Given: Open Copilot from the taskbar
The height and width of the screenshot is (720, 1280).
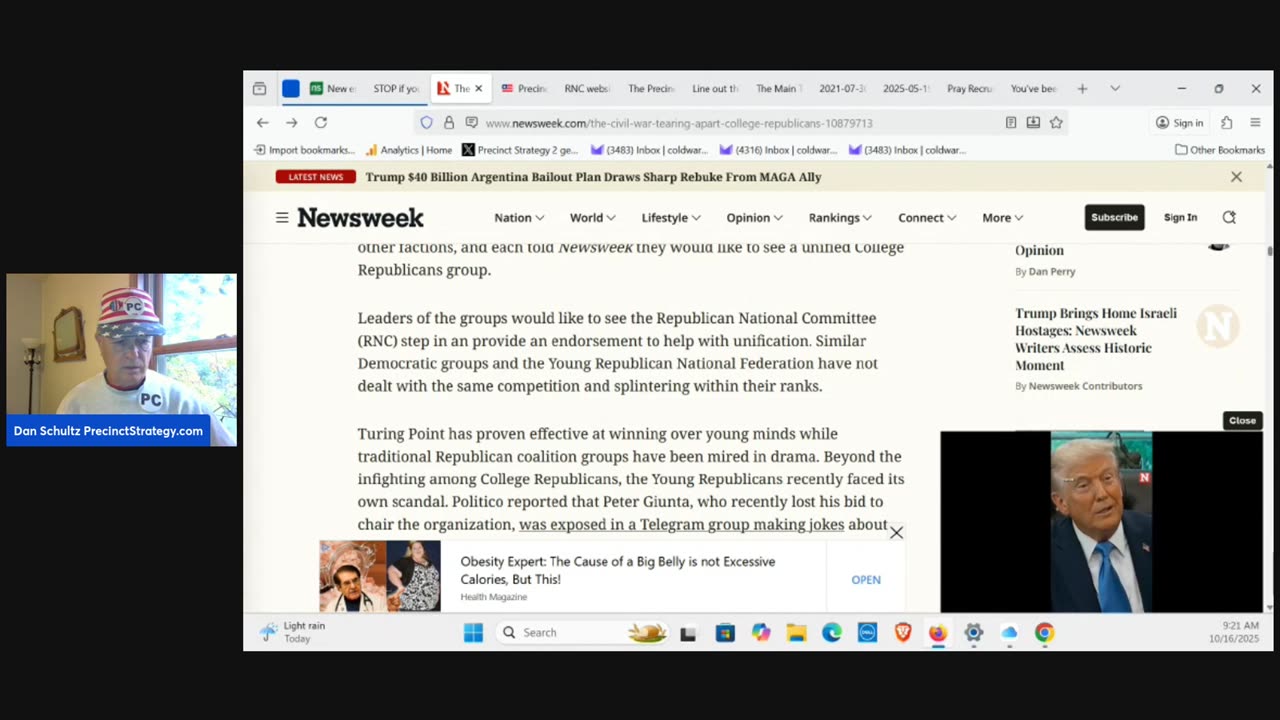Looking at the screenshot, I should [x=761, y=632].
